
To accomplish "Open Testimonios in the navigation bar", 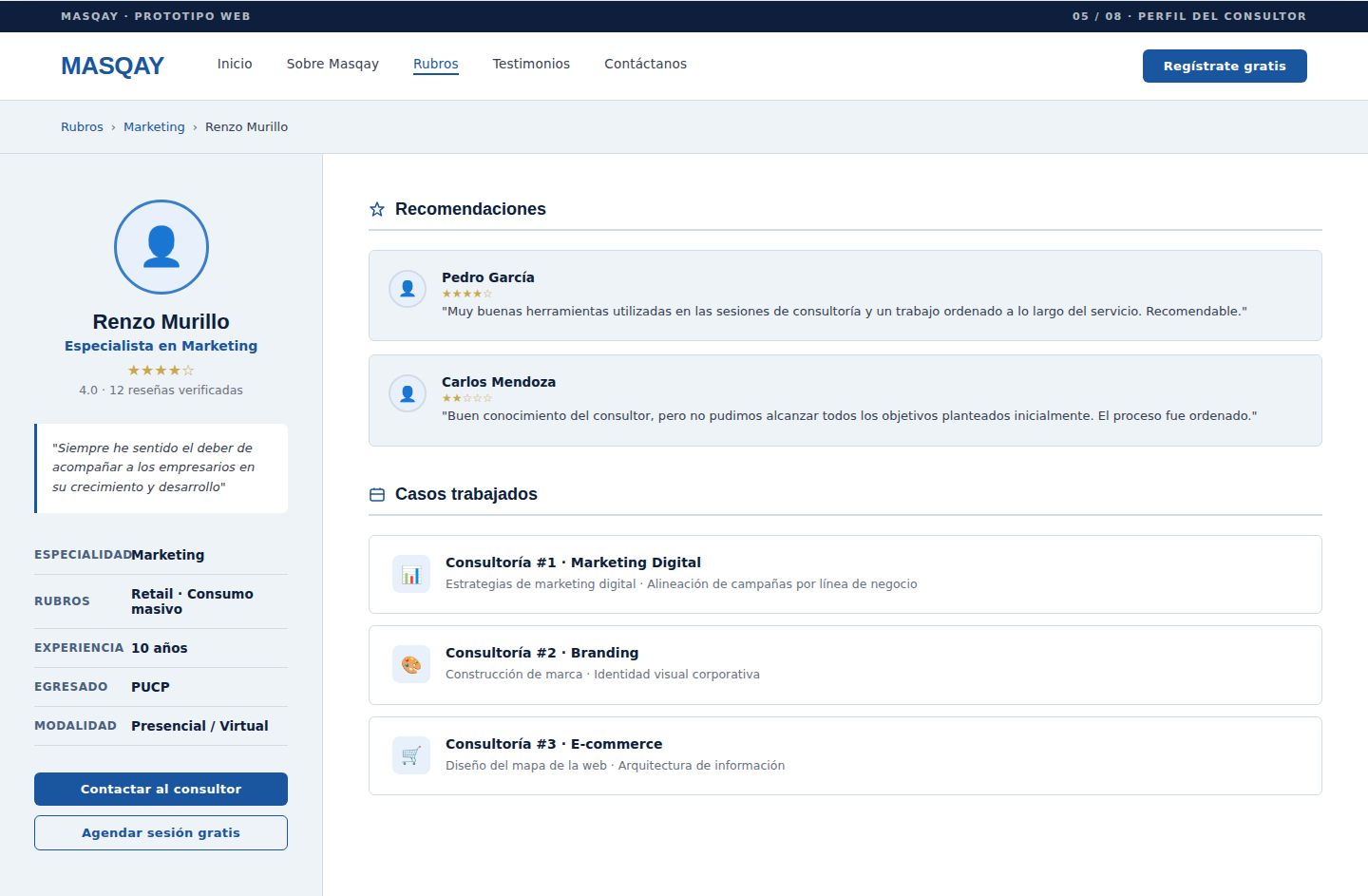I will (531, 64).
